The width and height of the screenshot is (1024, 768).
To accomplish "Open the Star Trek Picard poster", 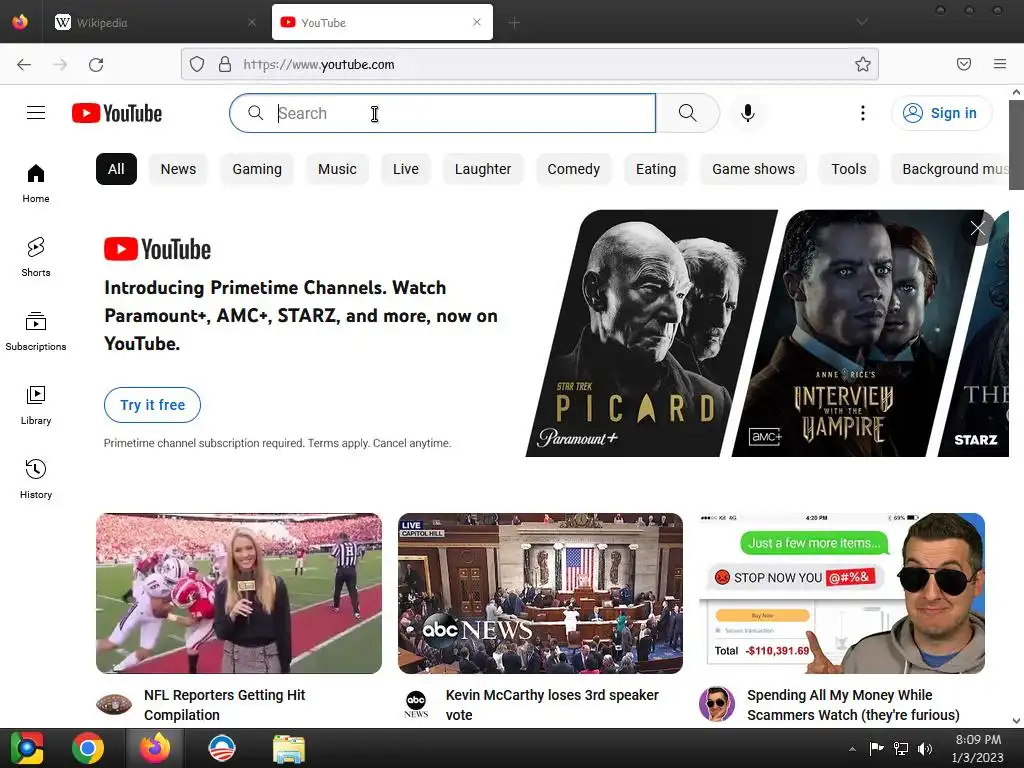I will point(651,333).
